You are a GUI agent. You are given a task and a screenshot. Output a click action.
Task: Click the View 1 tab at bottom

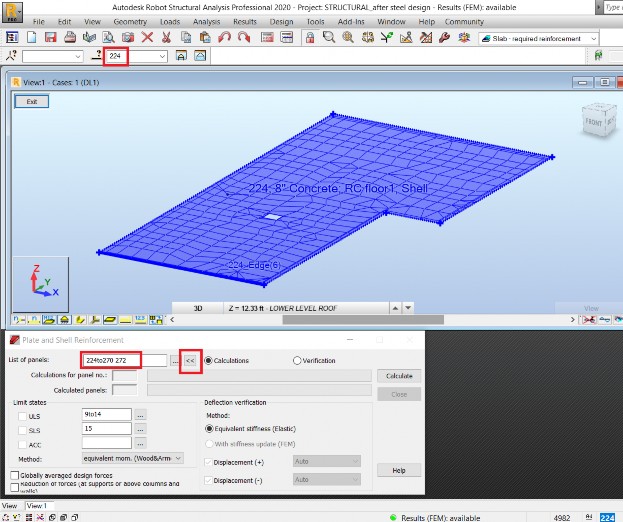(39, 506)
